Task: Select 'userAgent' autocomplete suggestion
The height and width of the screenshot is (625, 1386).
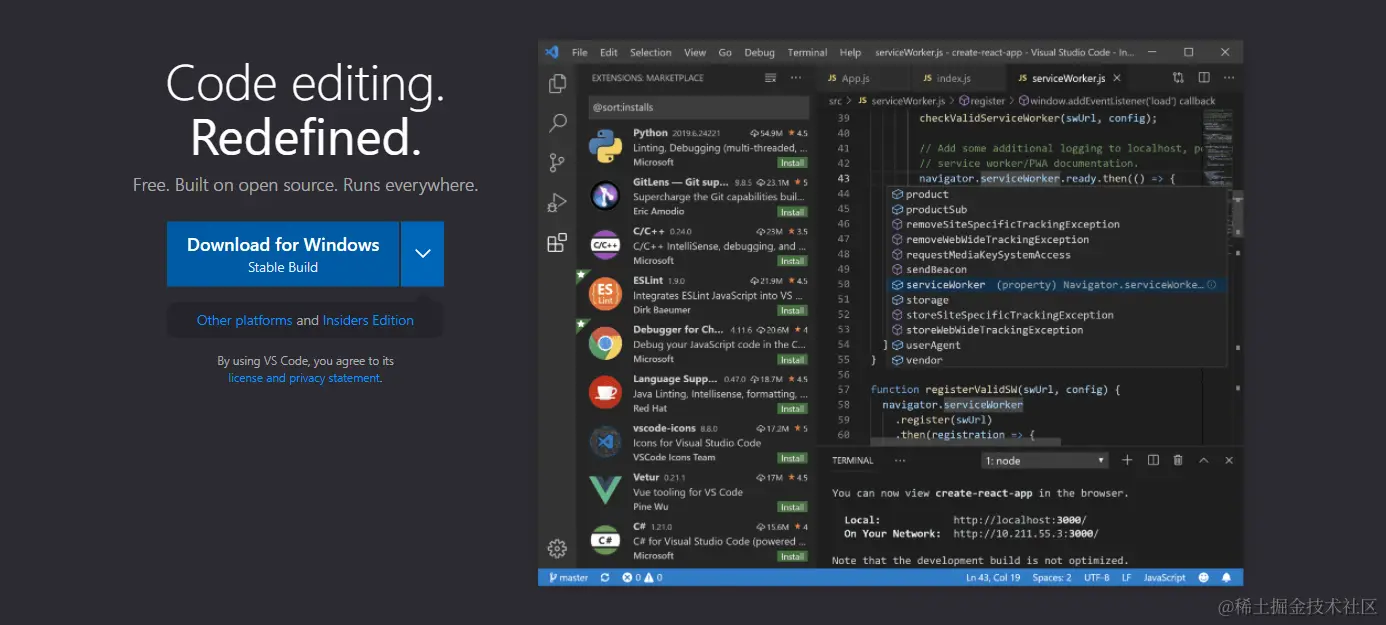Action: (1056, 345)
